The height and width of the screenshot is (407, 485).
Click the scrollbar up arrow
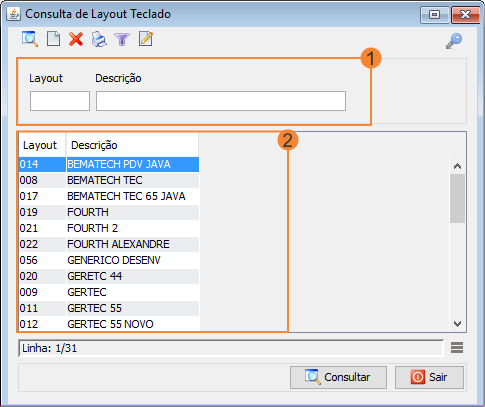point(457,166)
